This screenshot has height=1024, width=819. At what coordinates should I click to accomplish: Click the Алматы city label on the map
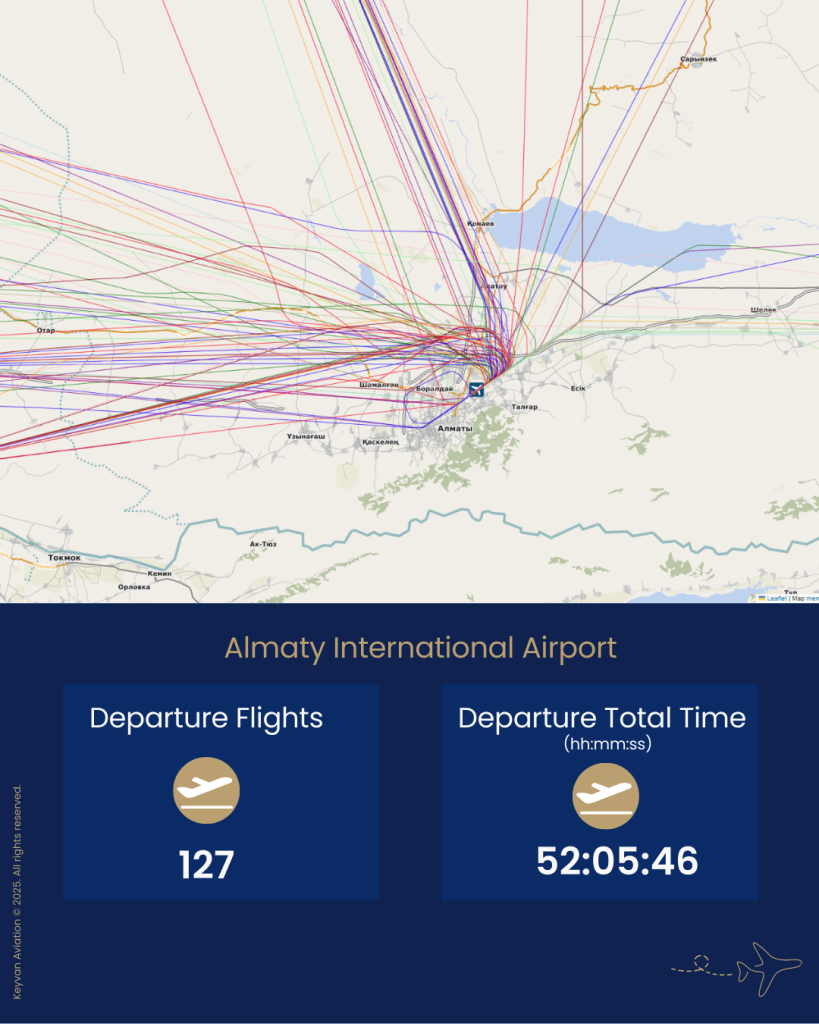[456, 428]
